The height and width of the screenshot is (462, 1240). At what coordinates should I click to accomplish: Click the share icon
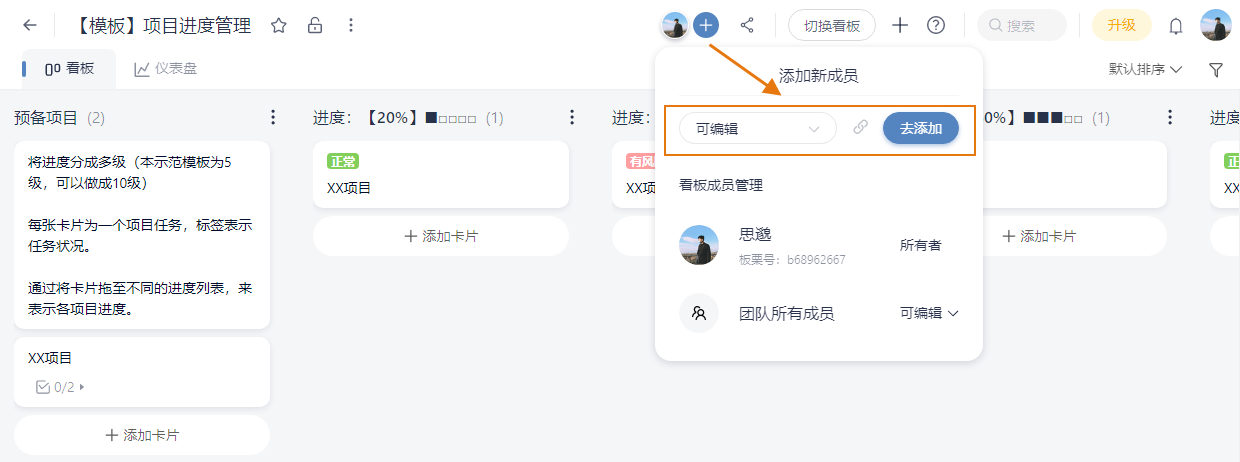[x=747, y=25]
